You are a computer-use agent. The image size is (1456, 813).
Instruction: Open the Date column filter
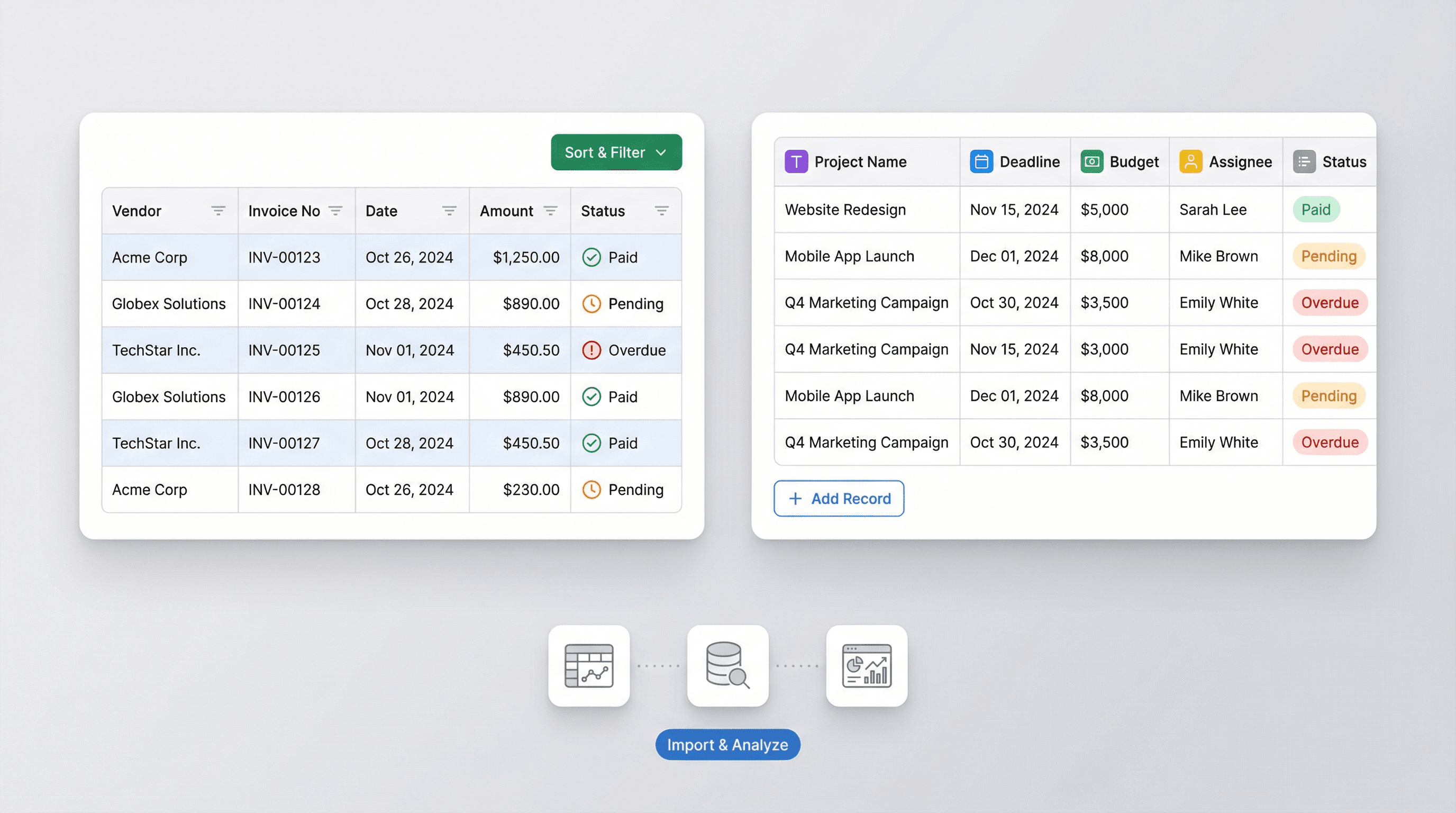point(449,211)
